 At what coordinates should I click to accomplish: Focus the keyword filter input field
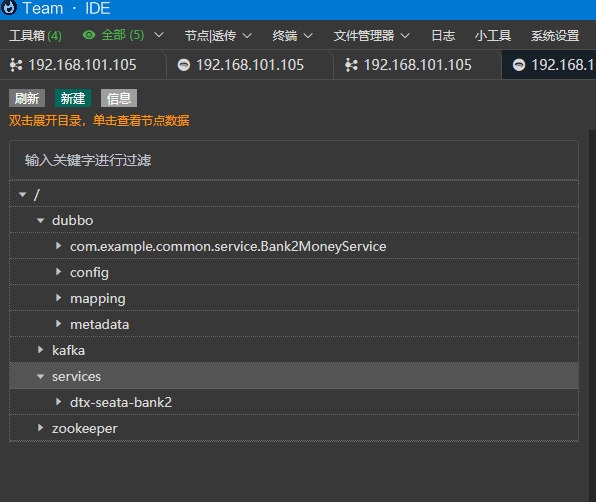tap(294, 160)
